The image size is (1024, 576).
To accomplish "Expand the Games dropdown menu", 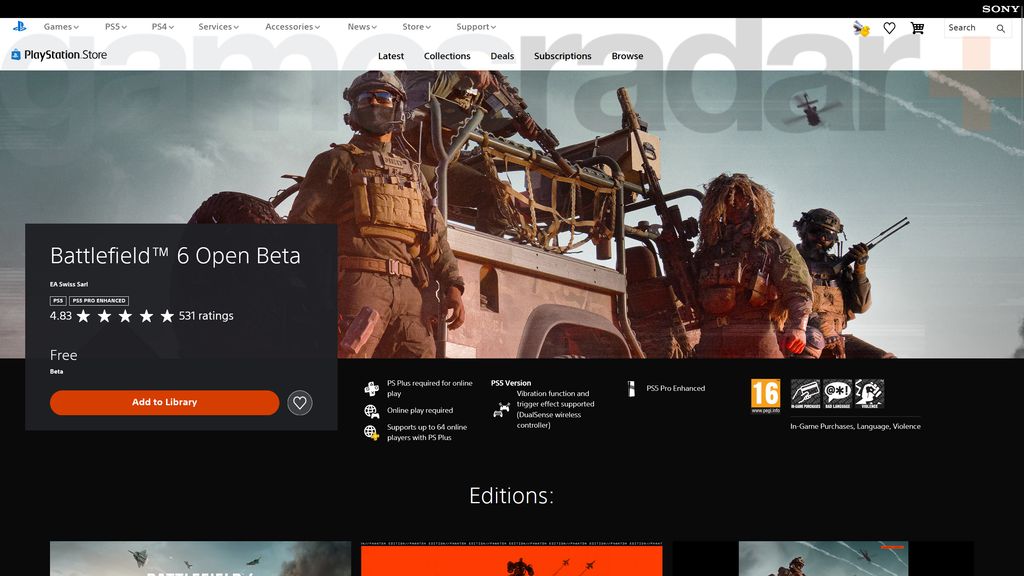I will 59,27.
